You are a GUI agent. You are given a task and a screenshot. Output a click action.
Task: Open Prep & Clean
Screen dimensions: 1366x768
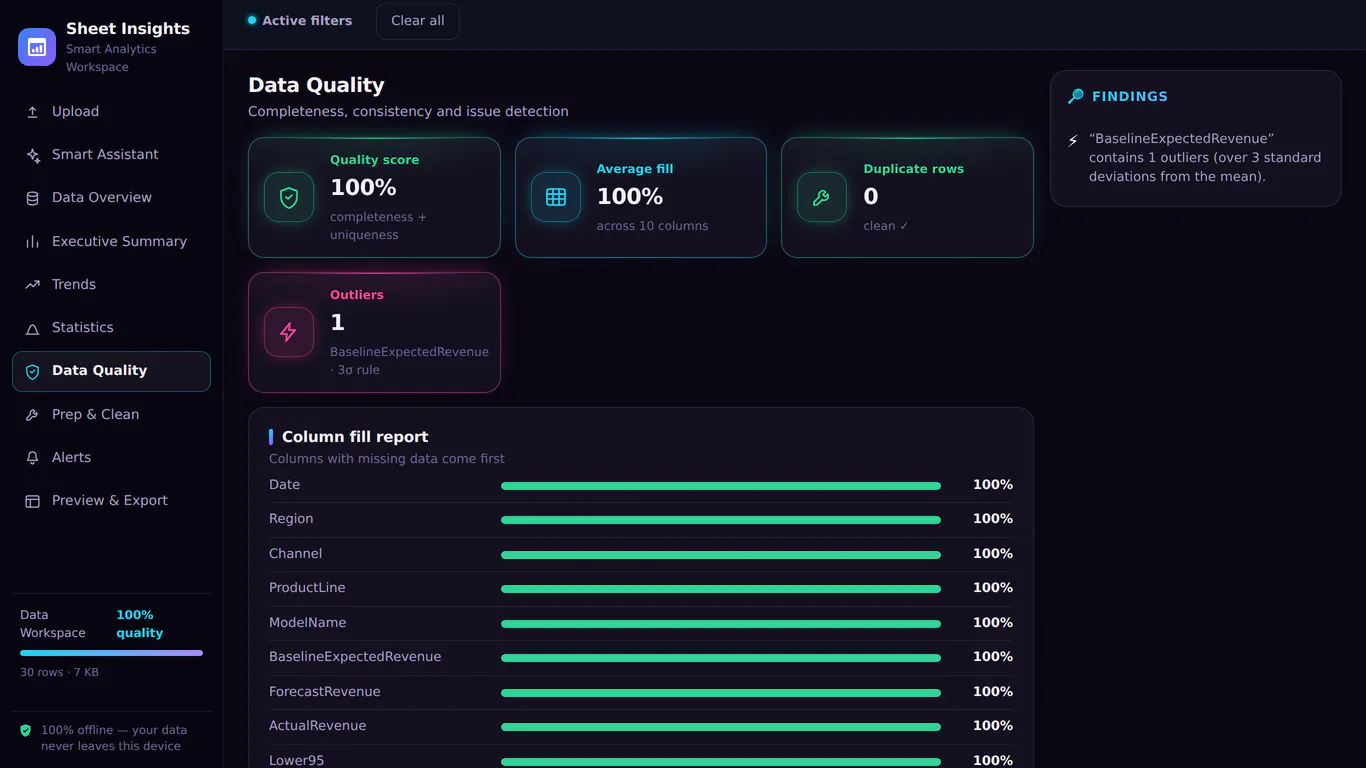coord(111,415)
